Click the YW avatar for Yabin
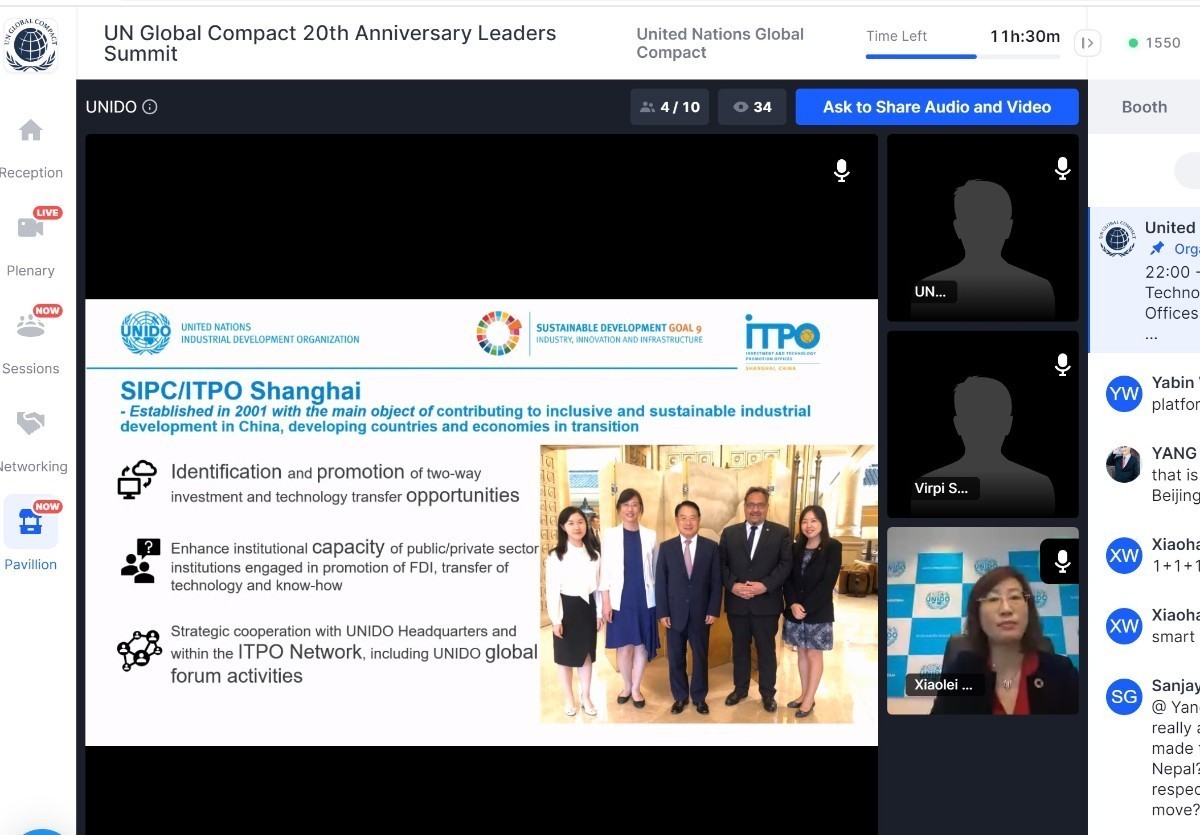The width and height of the screenshot is (1200, 835). point(1124,394)
